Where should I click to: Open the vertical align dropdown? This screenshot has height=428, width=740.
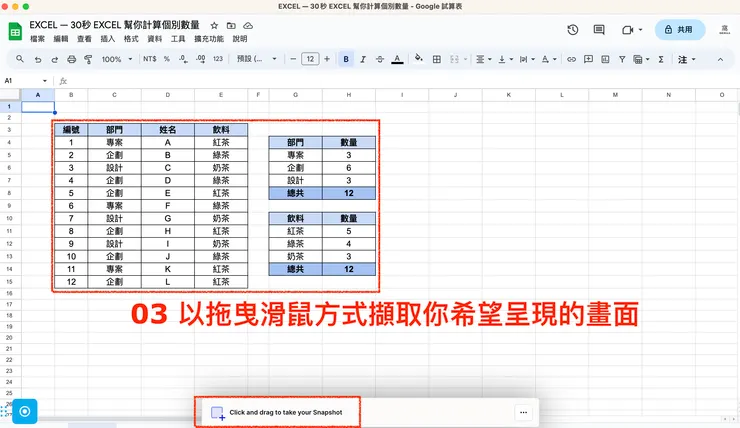505,59
